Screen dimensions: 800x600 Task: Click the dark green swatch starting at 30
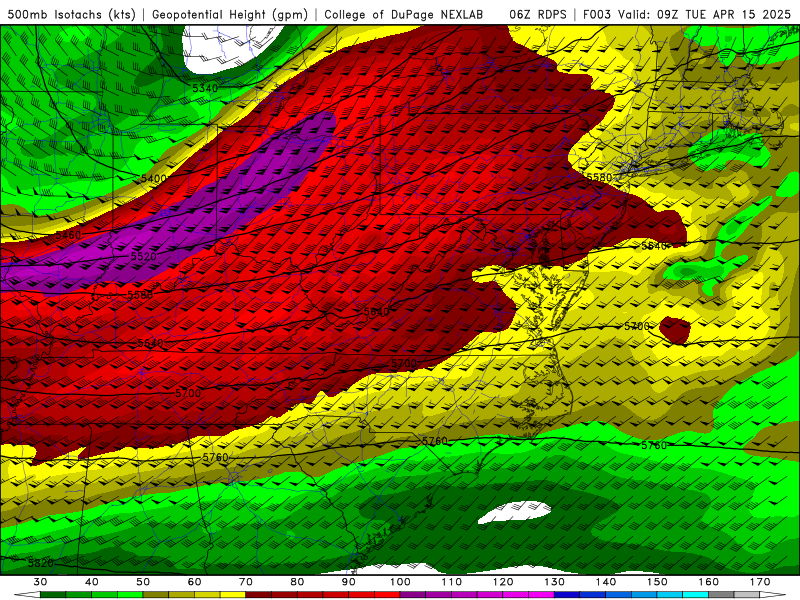point(53,595)
